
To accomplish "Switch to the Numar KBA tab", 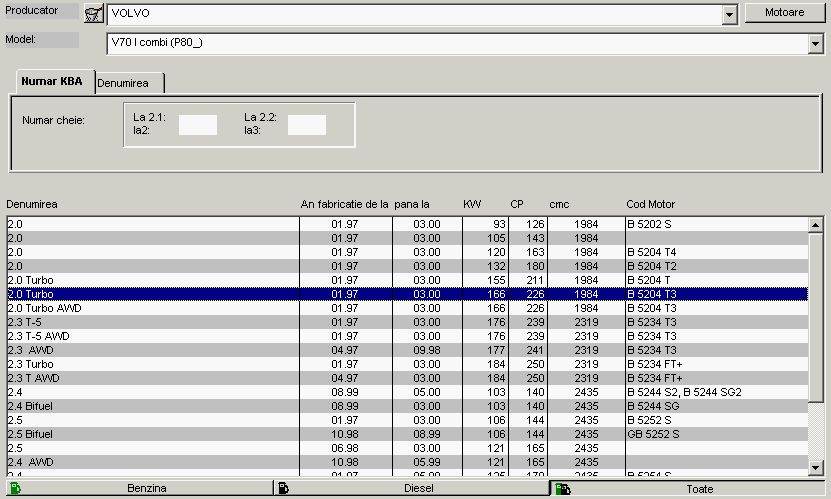I will 55,82.
